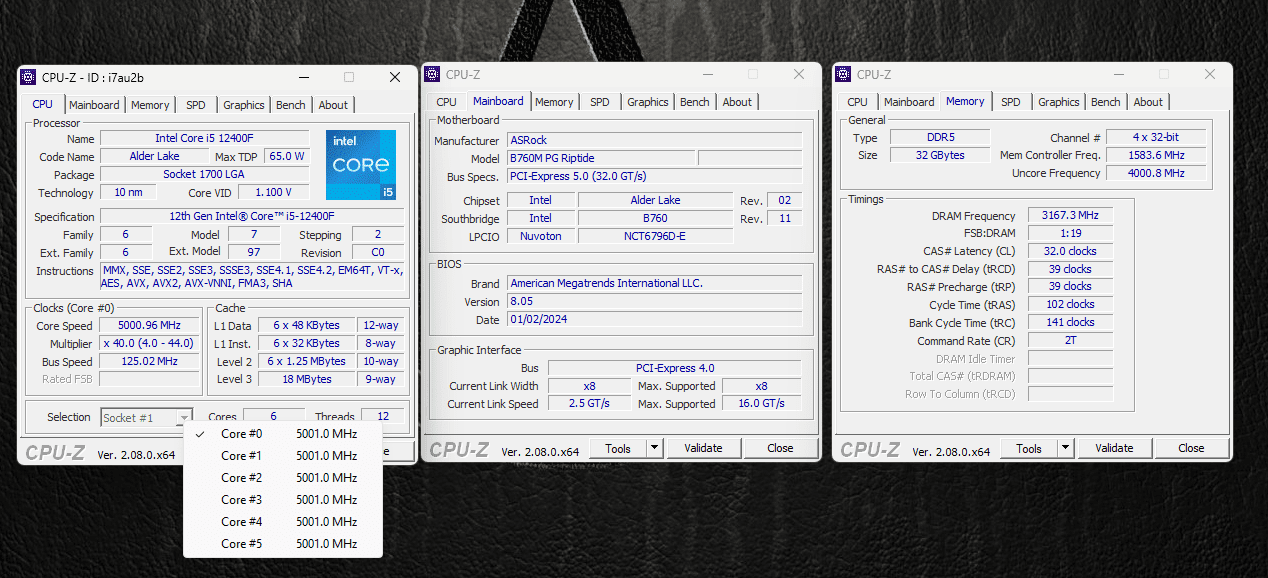This screenshot has height=578, width=1268.
Task: Open SPD tab in the CPU window
Action: pyautogui.click(x=196, y=105)
